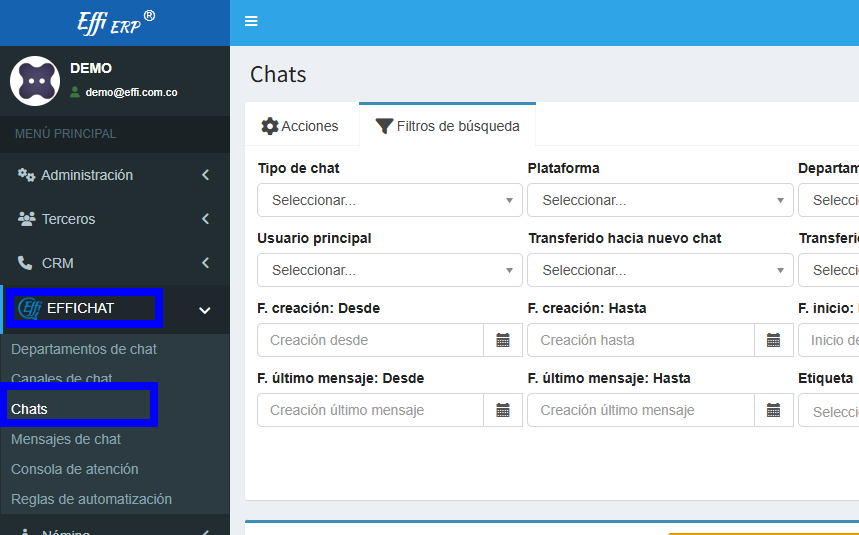The height and width of the screenshot is (535, 859).
Task: Focus F. último mensaje: Hasta field
Action: (641, 410)
